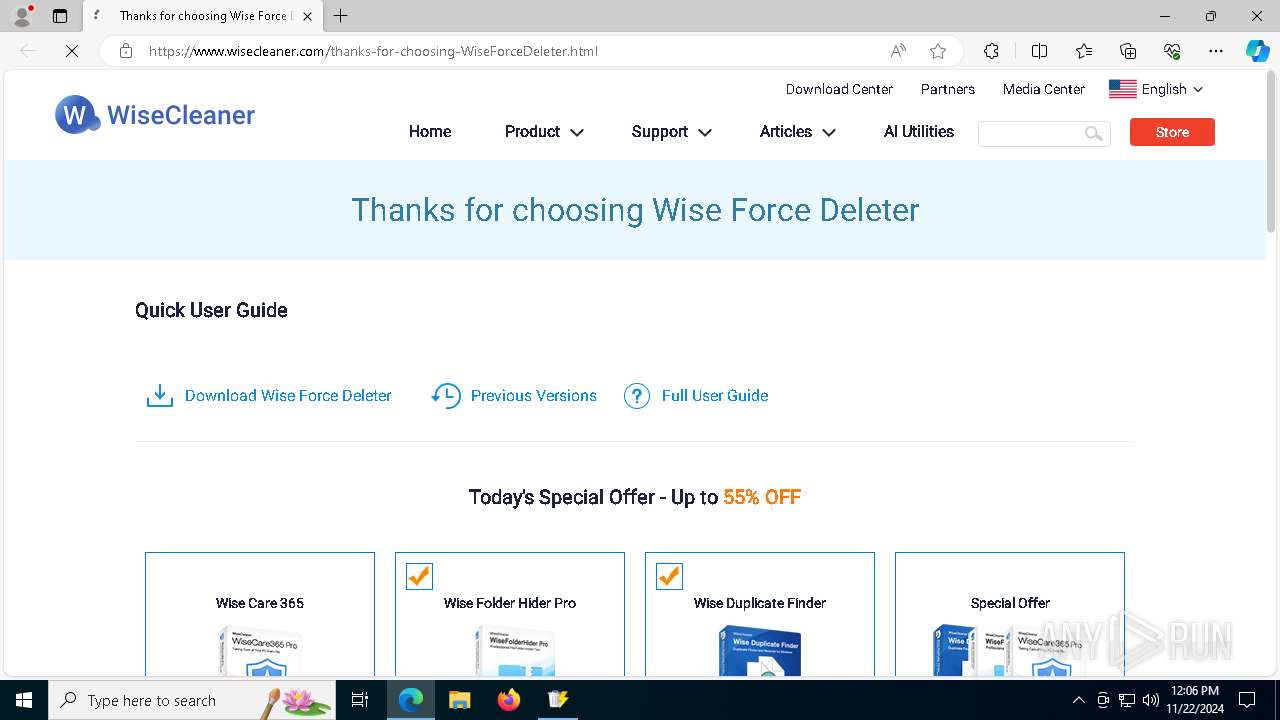The width and height of the screenshot is (1280, 720).
Task: Launch Firefox from taskbar
Action: 508,700
